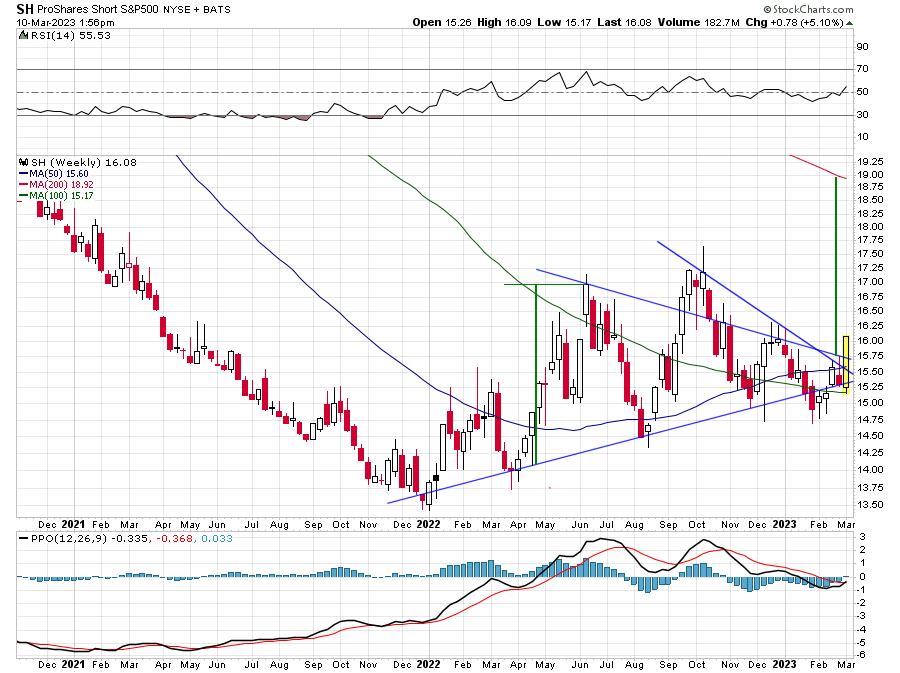The image size is (900, 673).
Task: Click the 14.00 price axis label
Action: (x=870, y=469)
